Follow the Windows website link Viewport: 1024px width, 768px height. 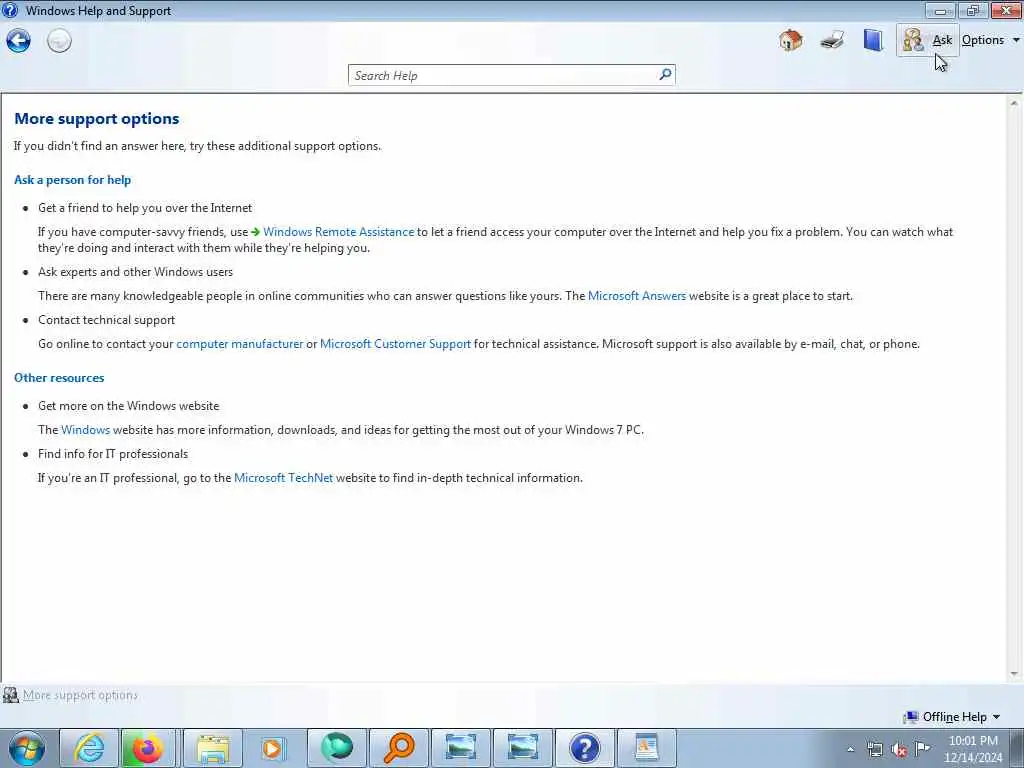click(86, 430)
